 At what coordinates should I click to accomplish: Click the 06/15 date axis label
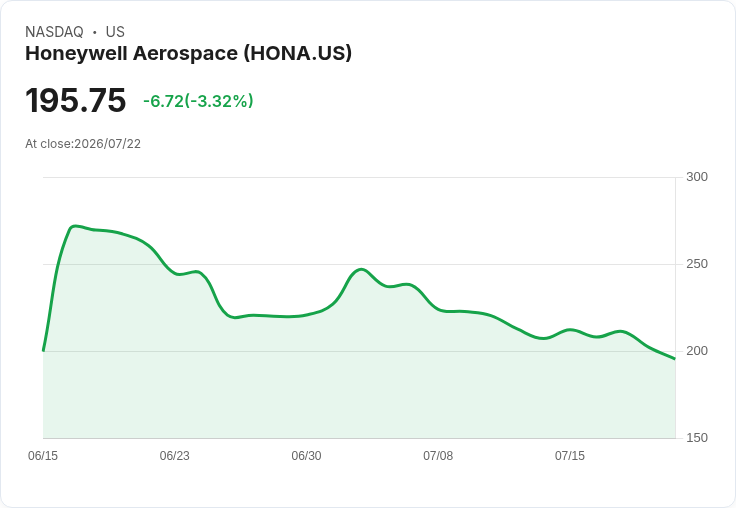pos(43,455)
